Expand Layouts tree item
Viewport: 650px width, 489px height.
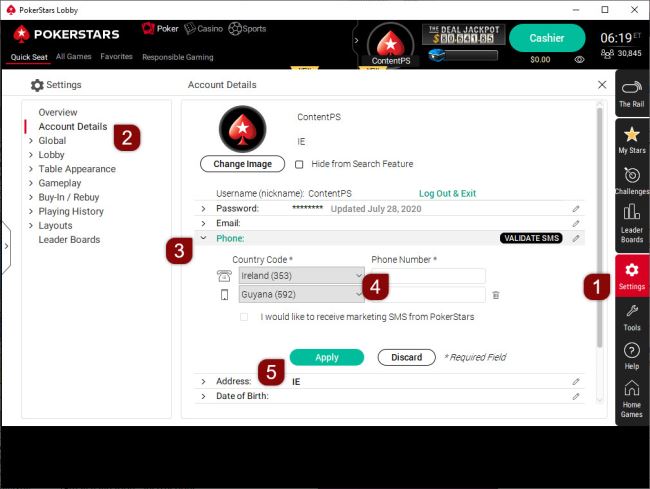coord(31,225)
